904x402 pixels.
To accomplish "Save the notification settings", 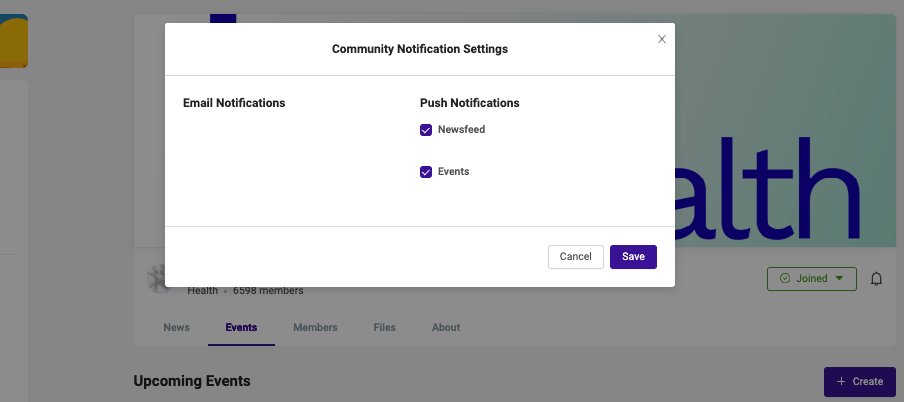I will click(x=633, y=257).
